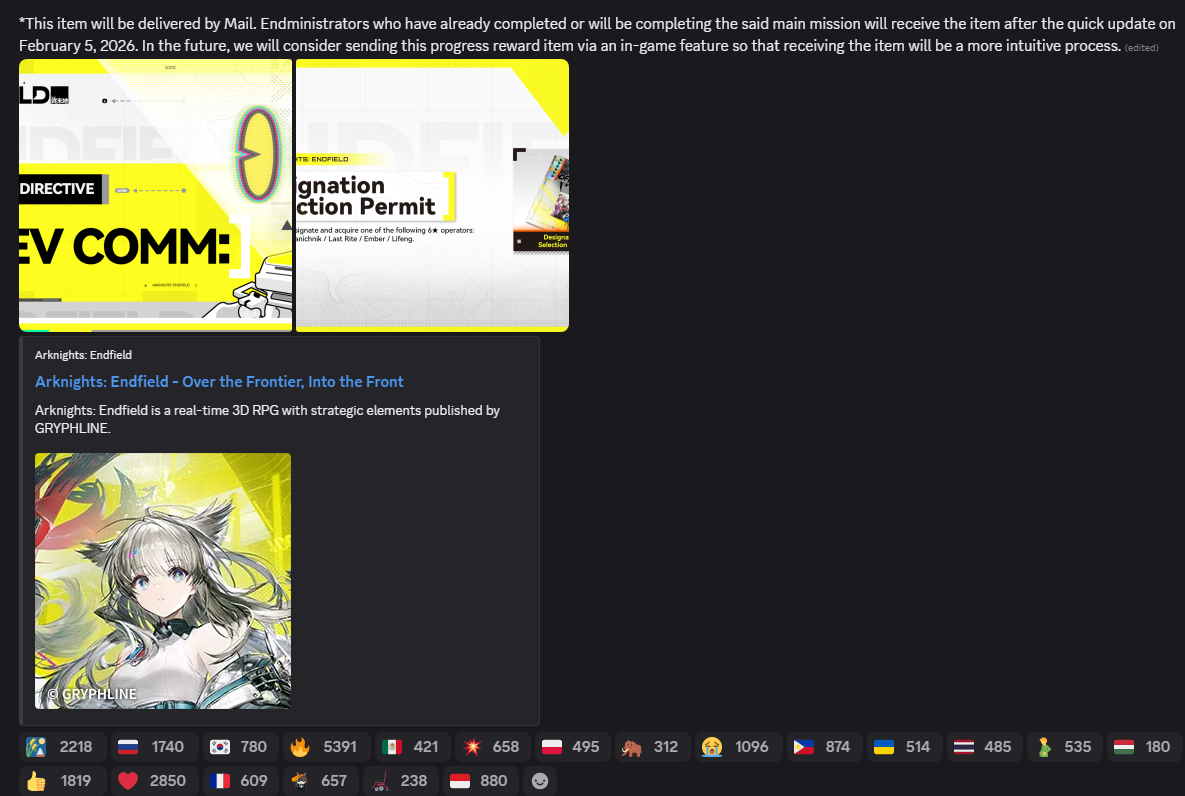
Task: Open the Designation Selection Permit image attachment
Action: [432, 195]
